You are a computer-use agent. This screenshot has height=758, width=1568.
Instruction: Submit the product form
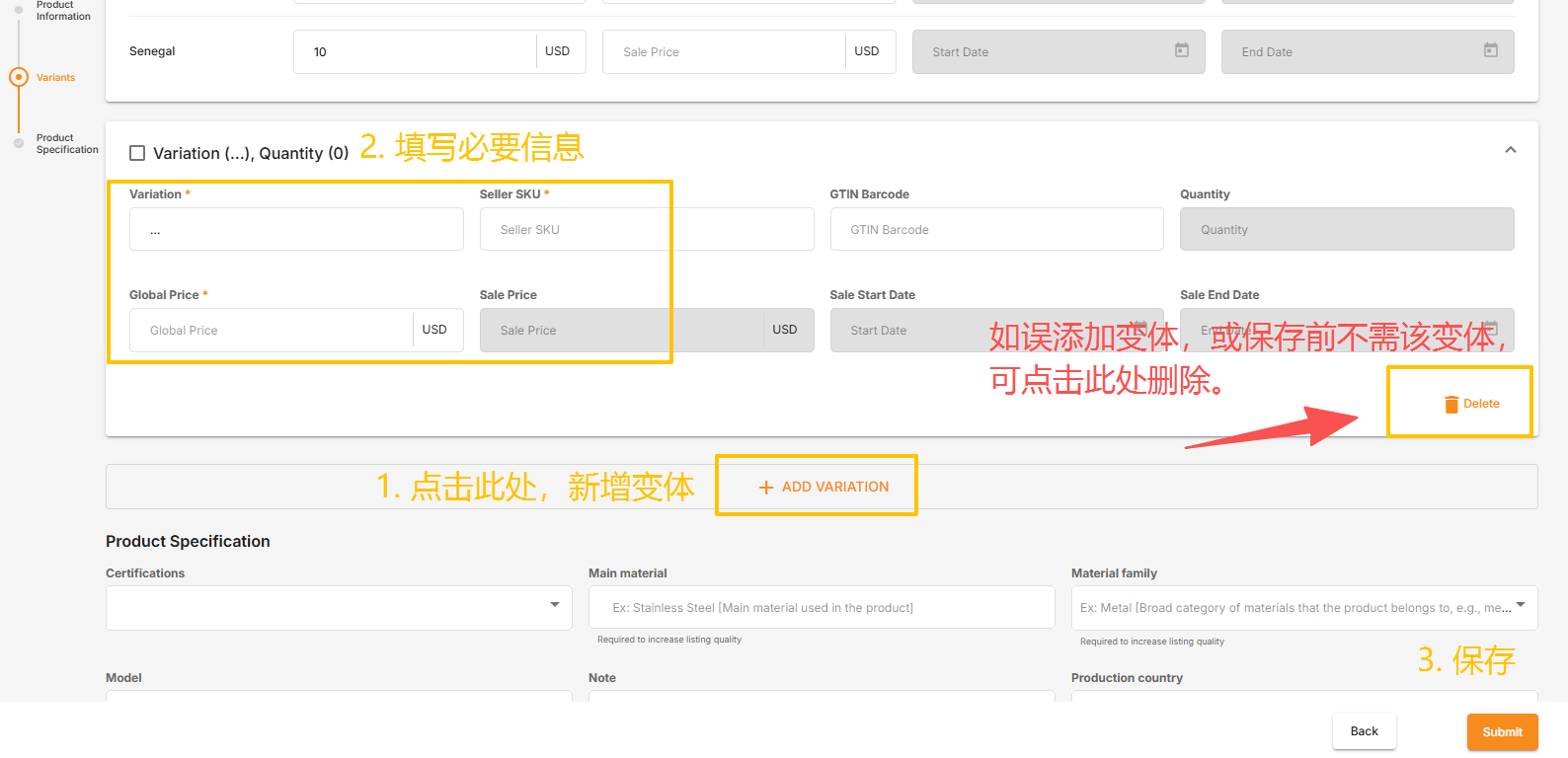point(1502,732)
